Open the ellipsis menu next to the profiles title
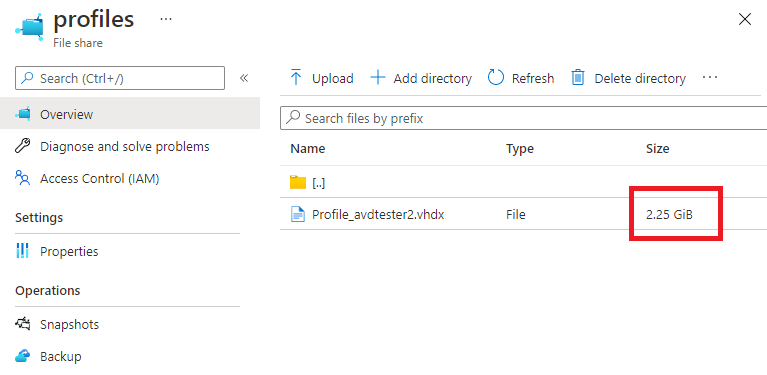The width and height of the screenshot is (767, 375). 166,19
